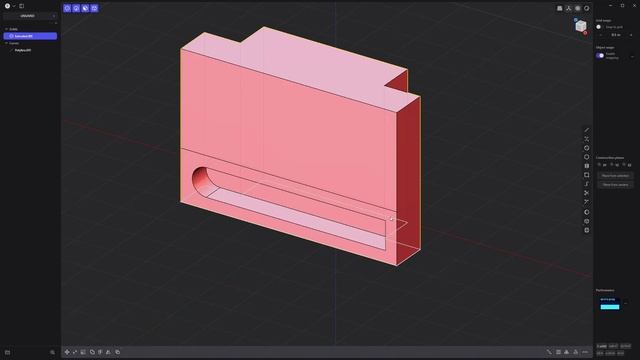Image resolution: width=640 pixels, height=360 pixels.
Task: Click the Grid snaps section heading
Action: point(603,20)
